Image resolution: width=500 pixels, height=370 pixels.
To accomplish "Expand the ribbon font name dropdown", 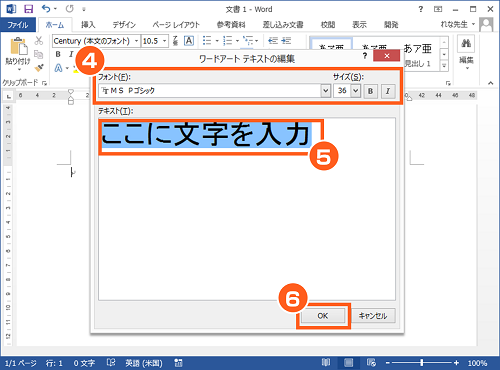I will (x=136, y=41).
